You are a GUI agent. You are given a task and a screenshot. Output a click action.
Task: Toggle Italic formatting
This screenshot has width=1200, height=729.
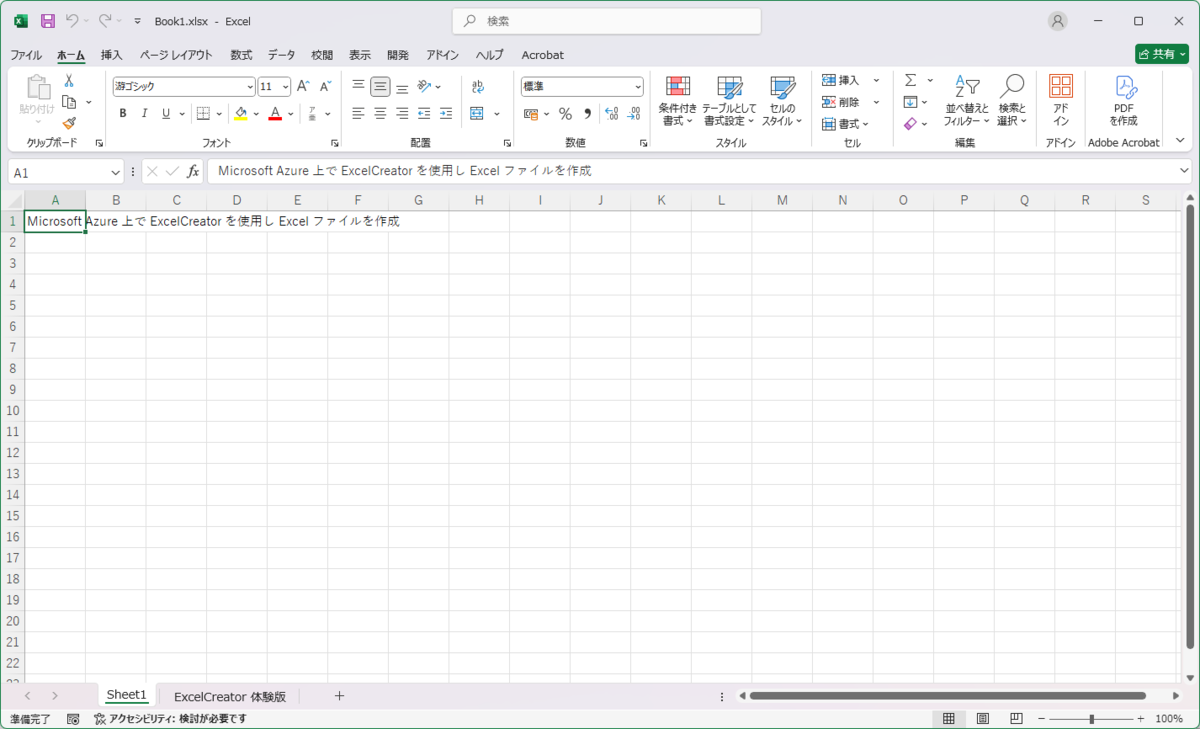click(x=144, y=113)
